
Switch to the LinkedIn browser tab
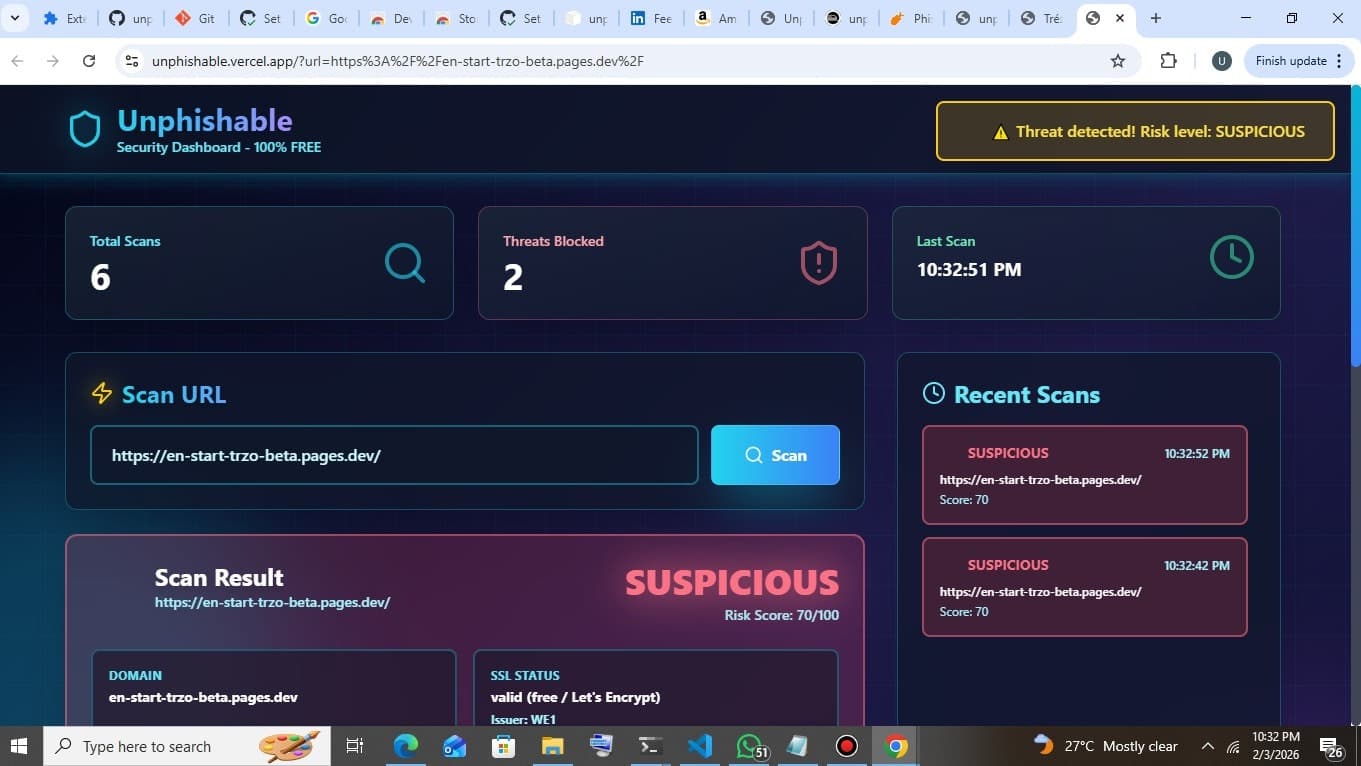click(x=650, y=17)
